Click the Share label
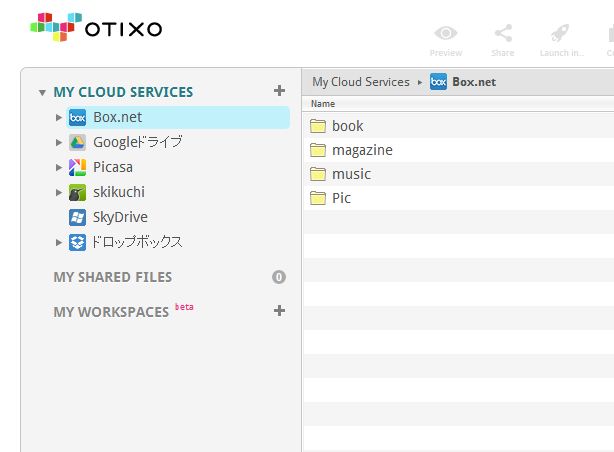The image size is (614, 452). 503,53
